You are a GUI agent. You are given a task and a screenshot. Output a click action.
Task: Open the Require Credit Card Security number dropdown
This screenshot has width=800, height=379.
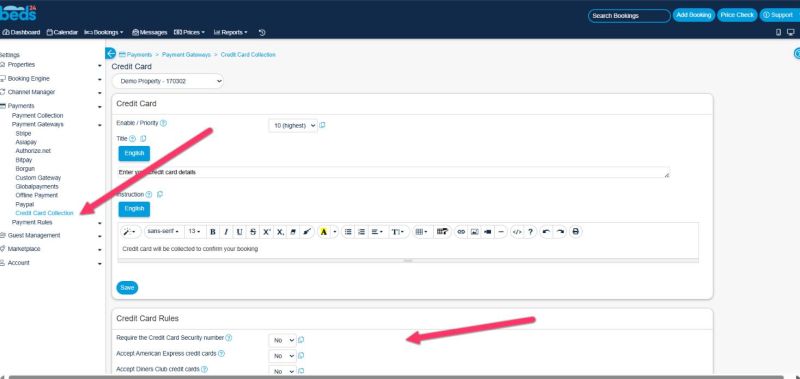coord(282,340)
